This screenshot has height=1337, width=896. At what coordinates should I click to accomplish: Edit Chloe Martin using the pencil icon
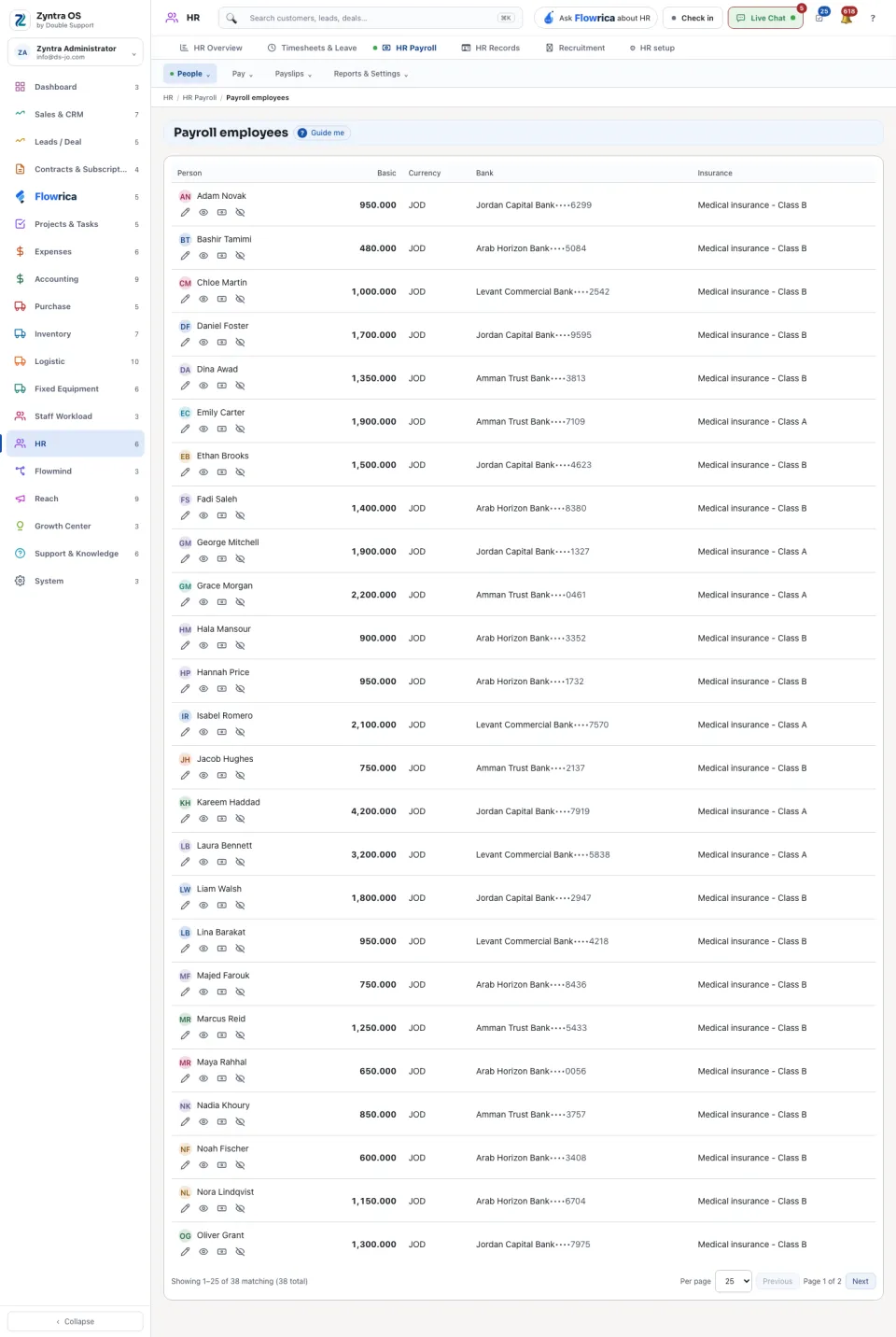coord(185,300)
